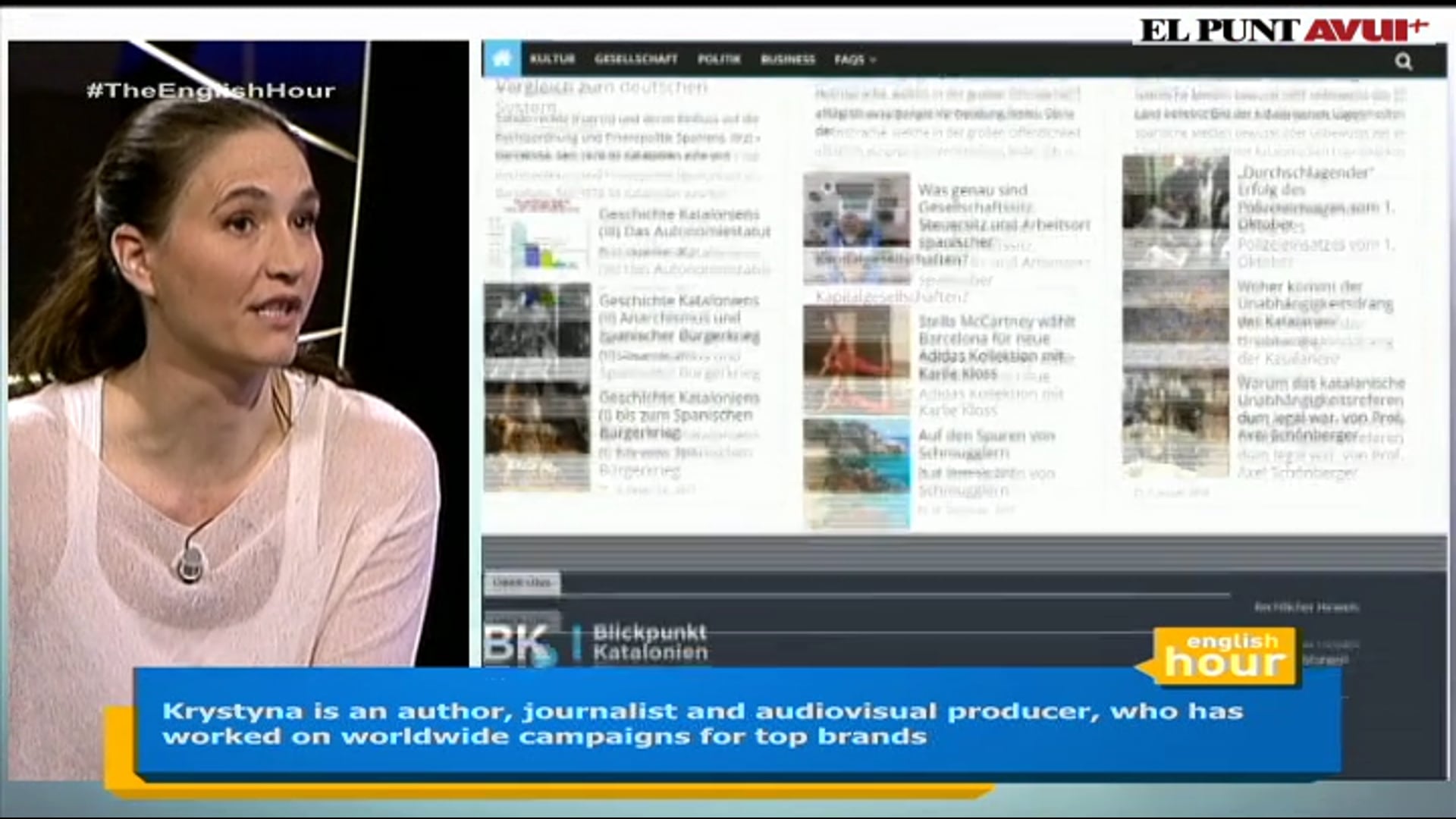Open article Auf den Spuren von Schmugglern
The width and height of the screenshot is (1456, 819).
(x=986, y=444)
